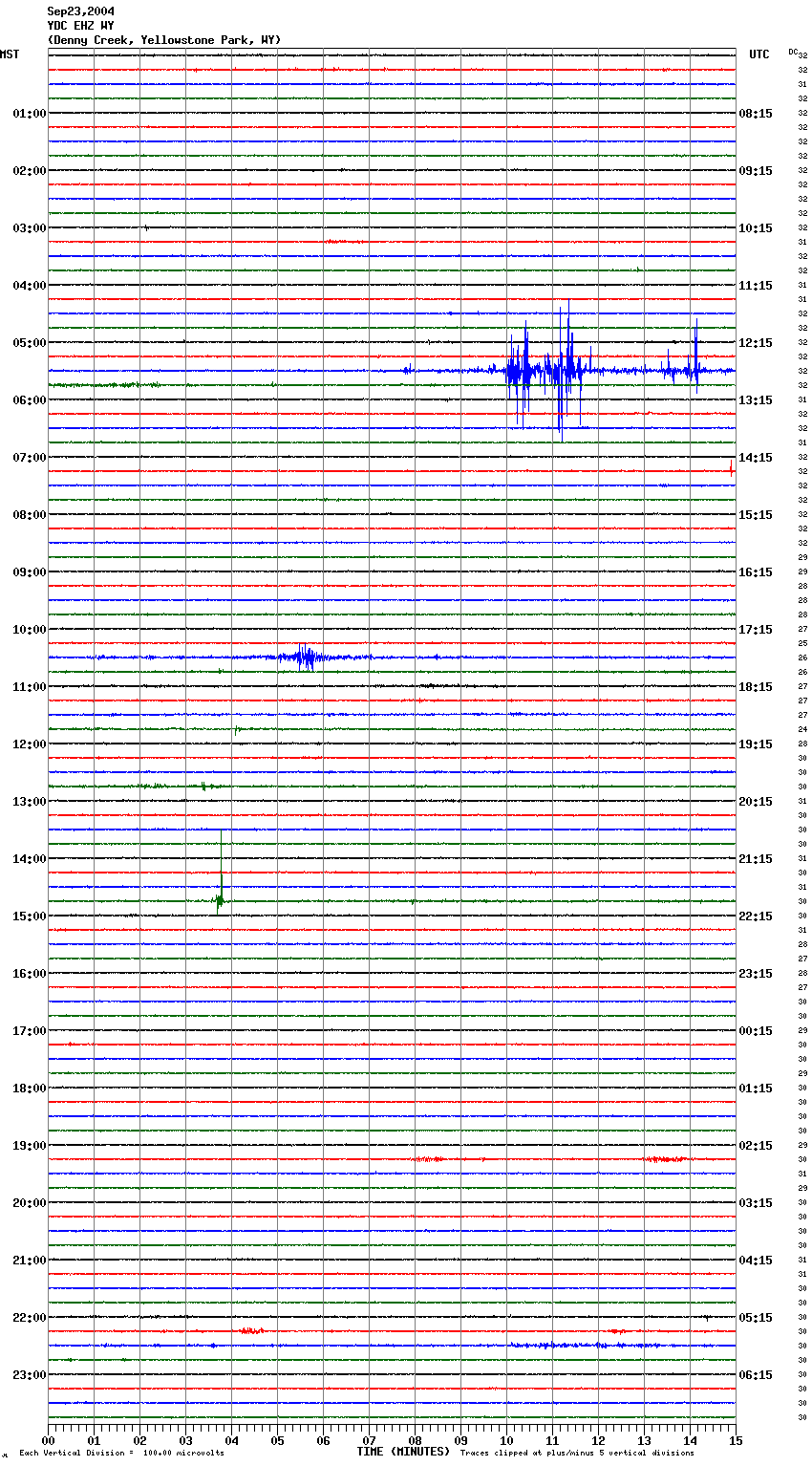The width and height of the screenshot is (812, 1466).
Task: Click the UTC timezone header label
Action: coord(759,54)
